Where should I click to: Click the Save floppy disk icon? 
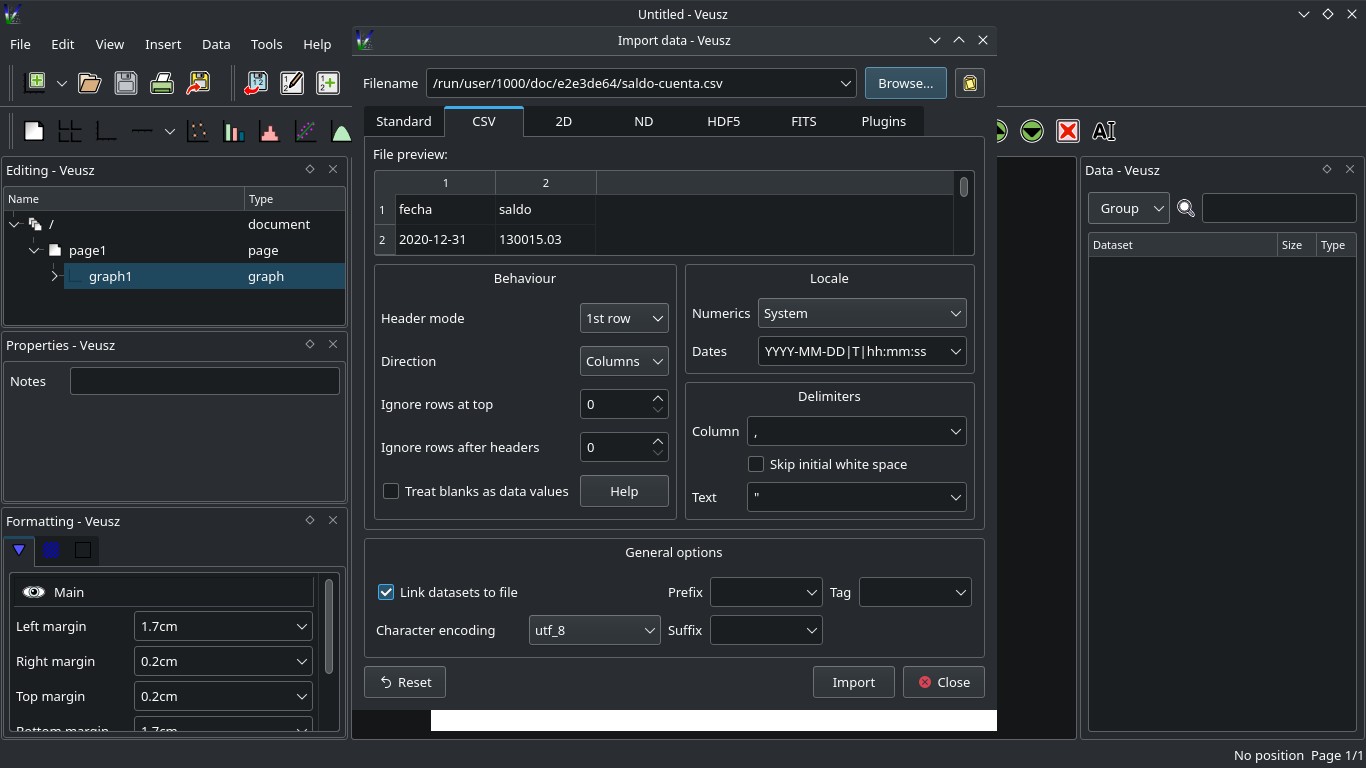tap(126, 83)
